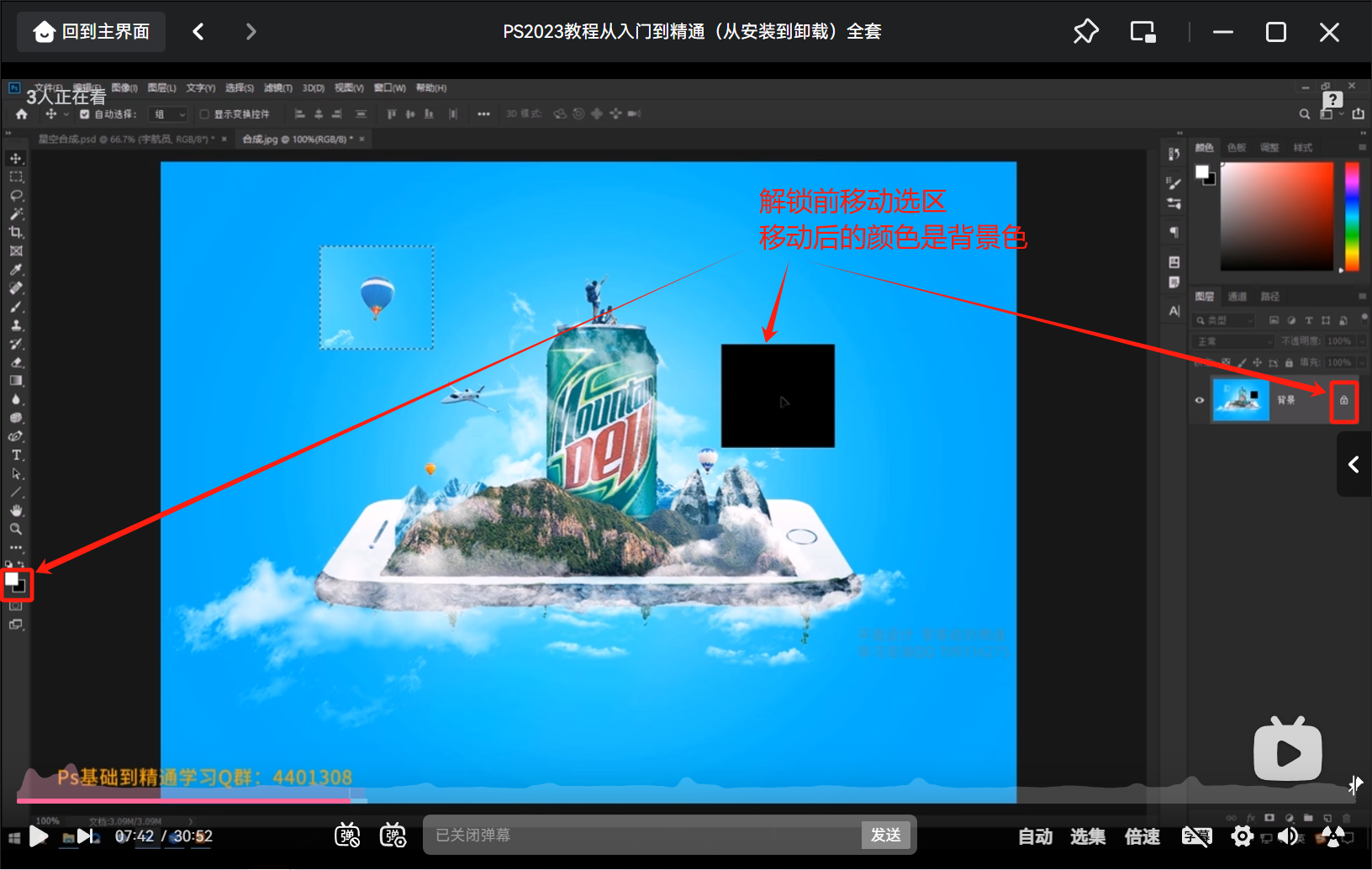Switch to the 路径 tab
The width and height of the screenshot is (1372, 870).
coord(1269,297)
